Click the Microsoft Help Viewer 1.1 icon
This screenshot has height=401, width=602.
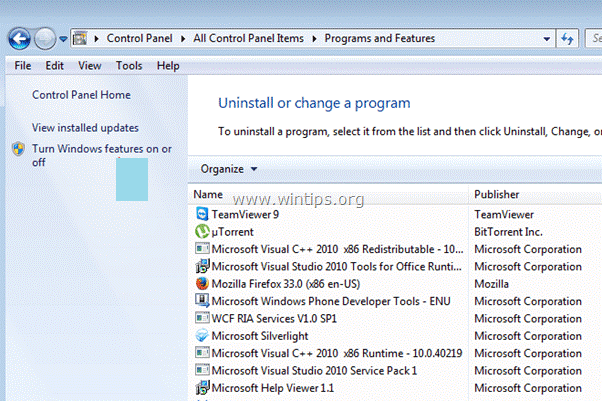[x=203, y=388]
